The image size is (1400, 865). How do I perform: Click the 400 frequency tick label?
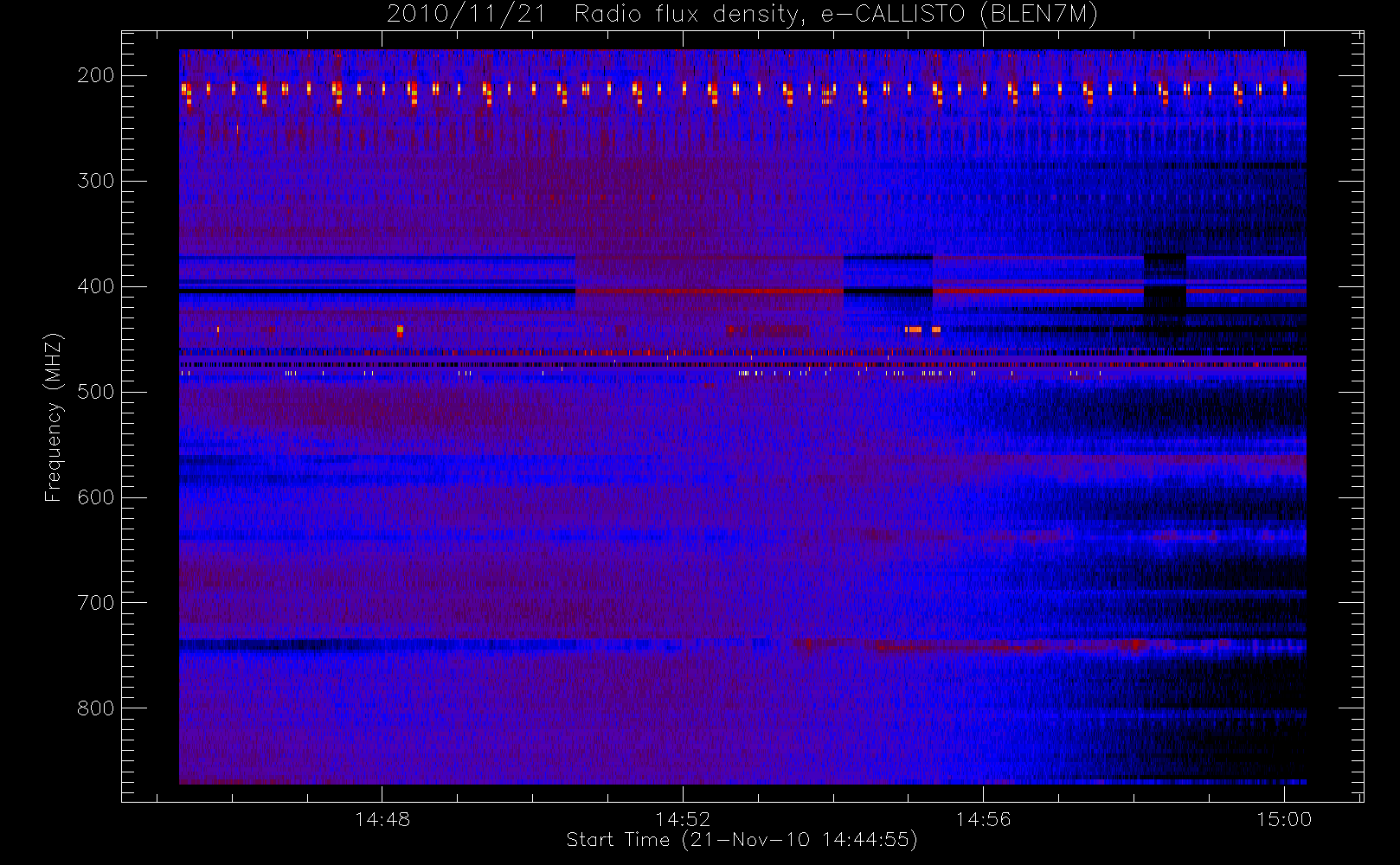(96, 286)
